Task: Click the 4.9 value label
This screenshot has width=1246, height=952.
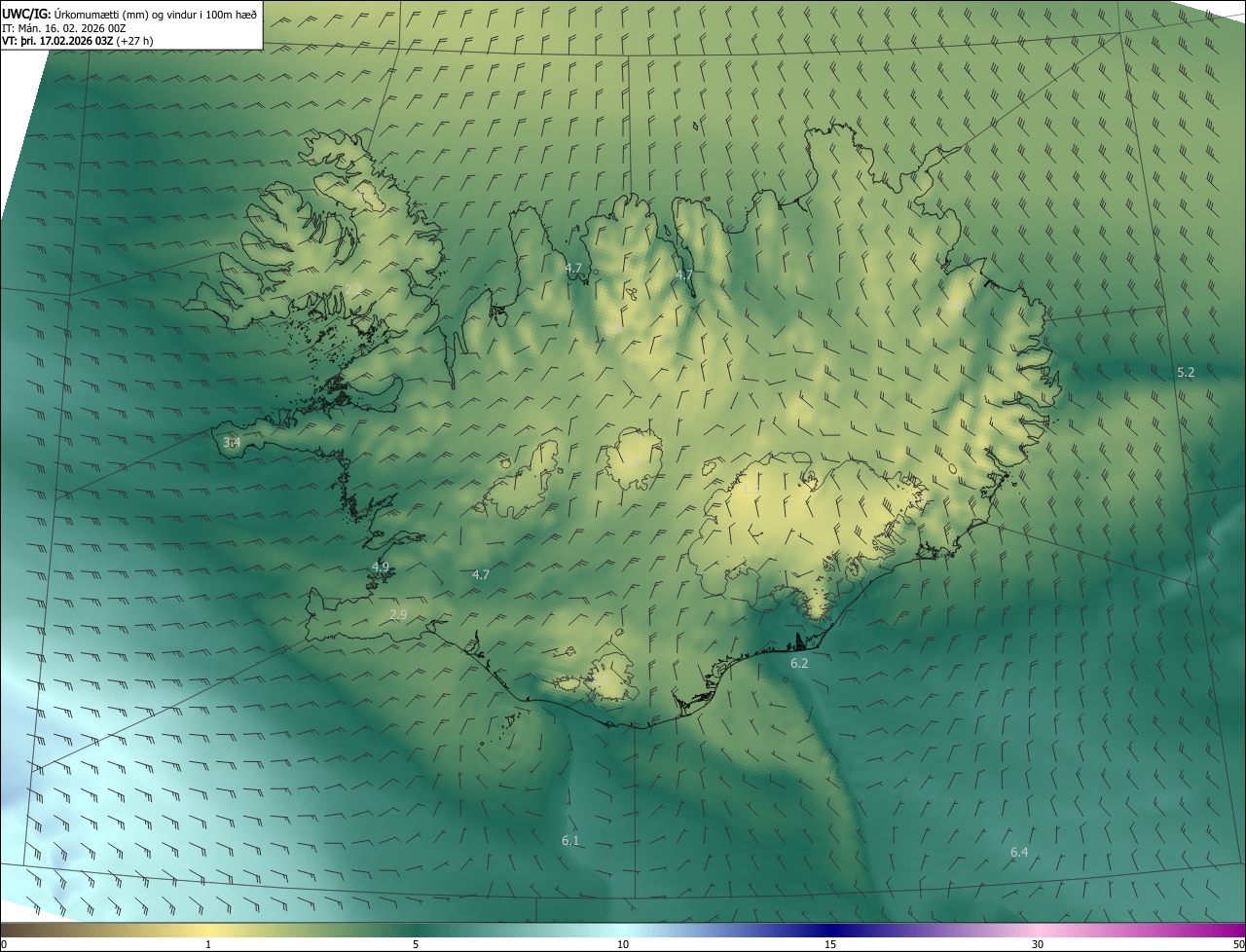Action: (381, 568)
